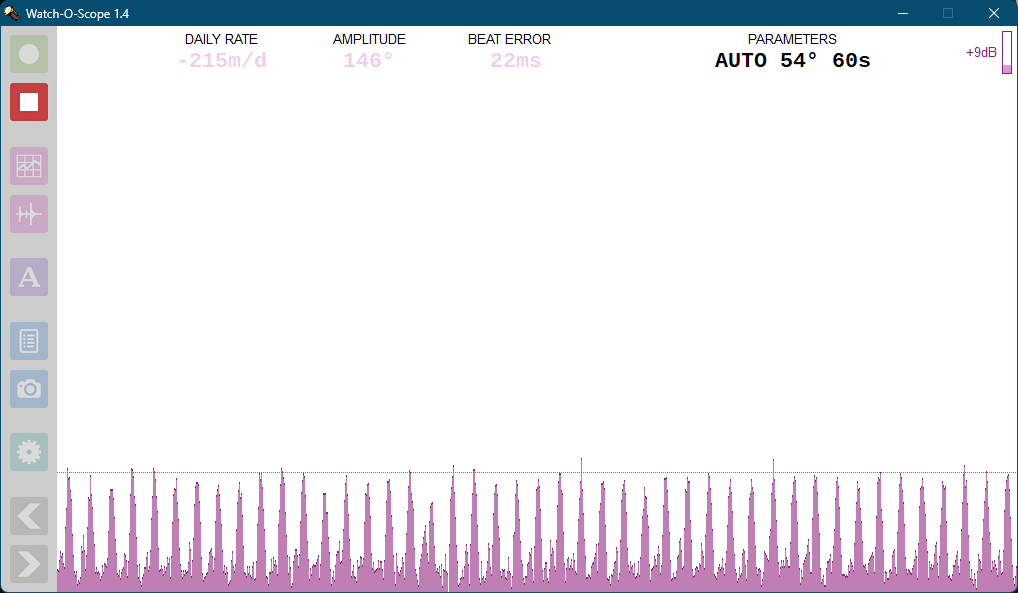Open settings with the gear icon

pyautogui.click(x=29, y=452)
